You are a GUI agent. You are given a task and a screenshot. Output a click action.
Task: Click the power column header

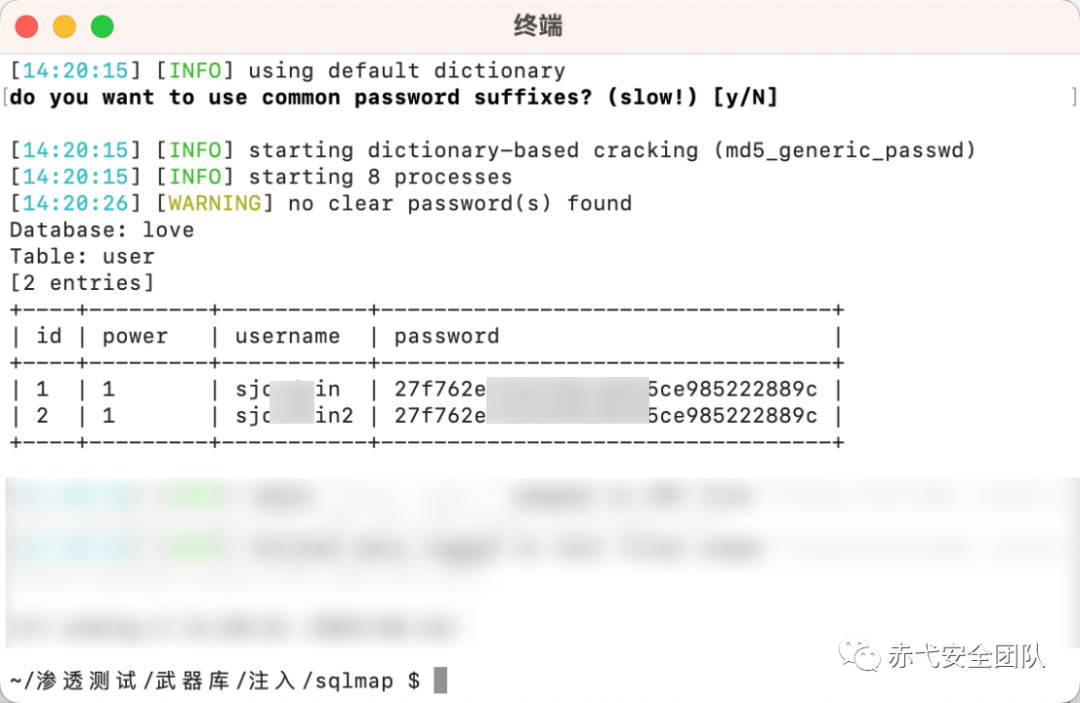click(135, 337)
